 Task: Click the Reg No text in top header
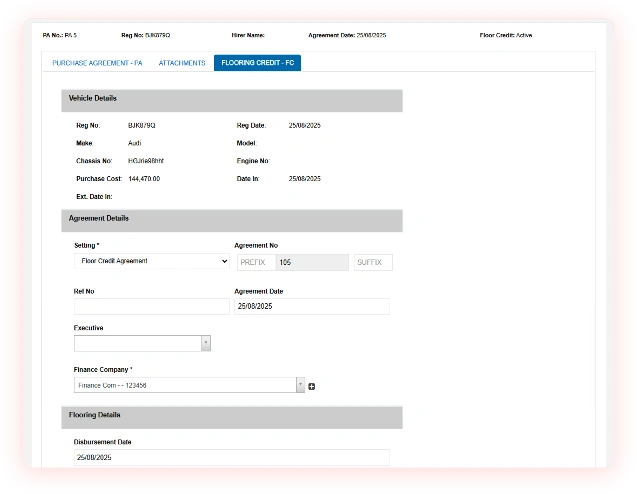145,35
